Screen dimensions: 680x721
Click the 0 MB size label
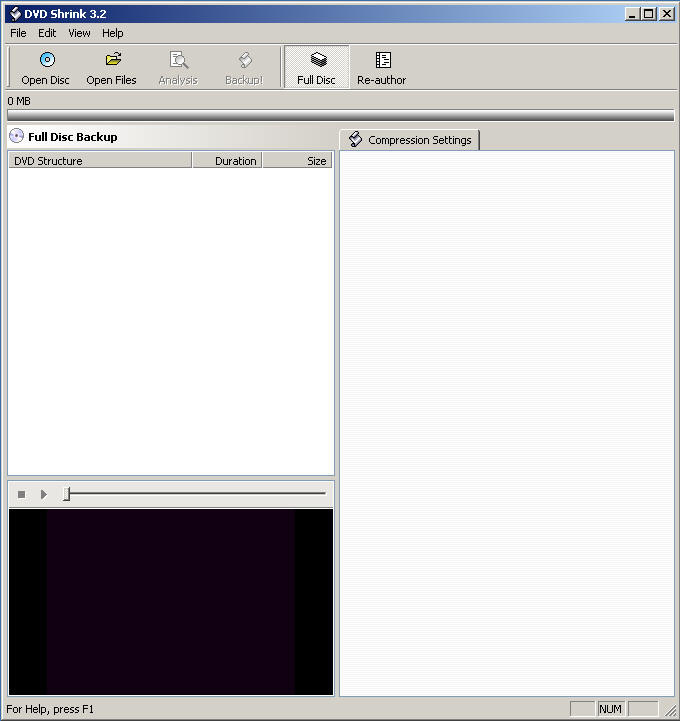(x=19, y=101)
